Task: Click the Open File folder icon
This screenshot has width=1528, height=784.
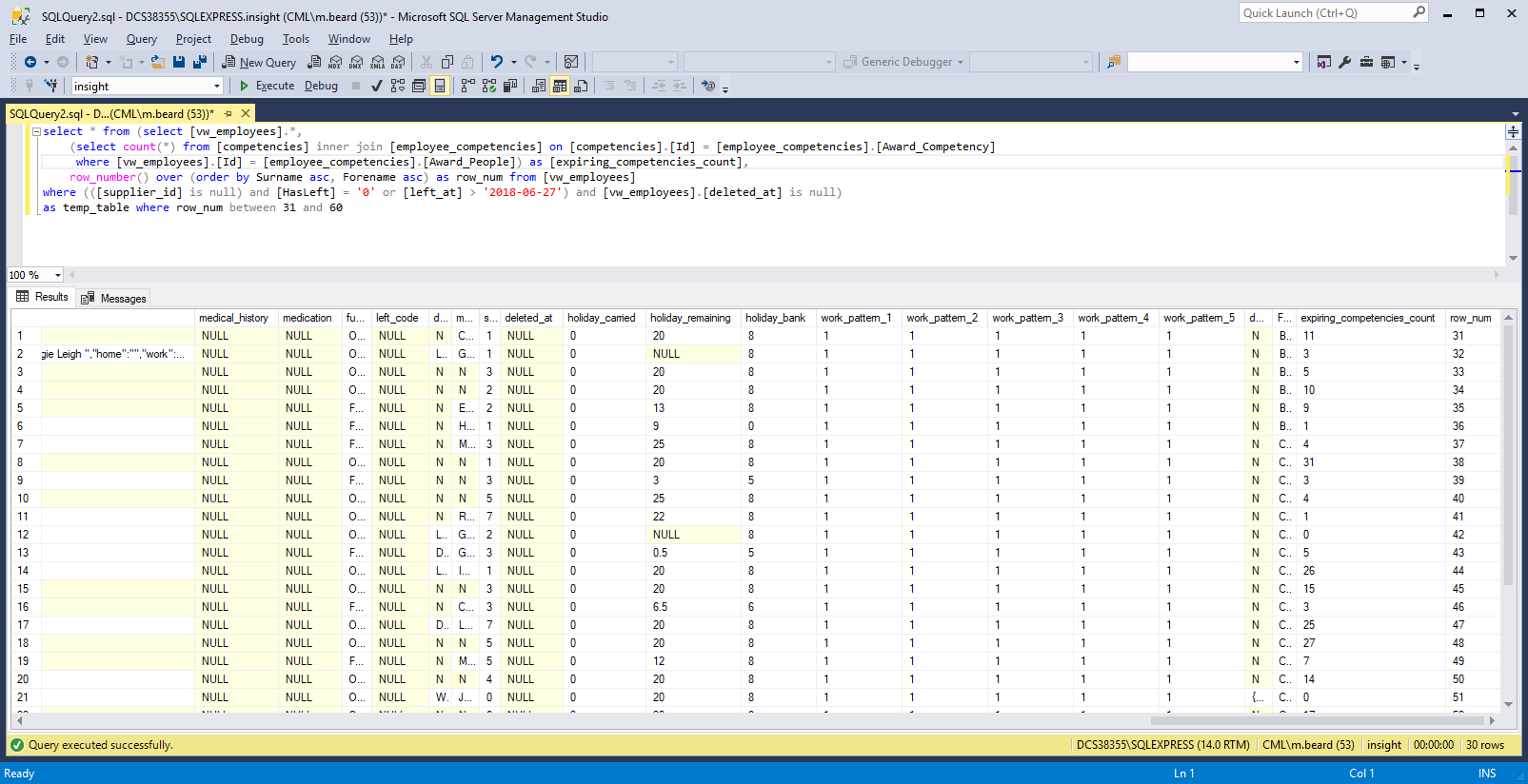Action: tap(158, 62)
